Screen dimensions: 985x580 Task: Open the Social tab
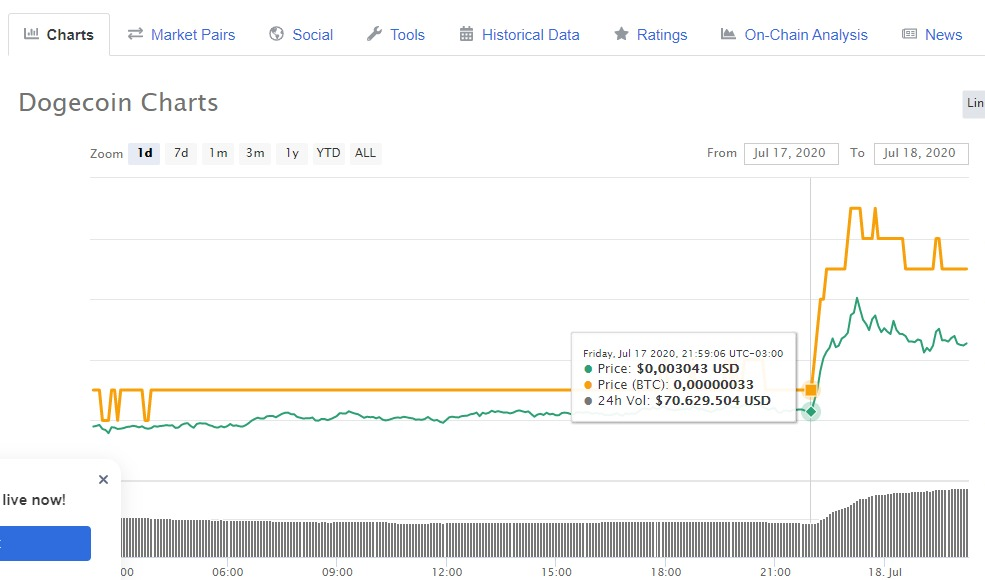pos(301,35)
